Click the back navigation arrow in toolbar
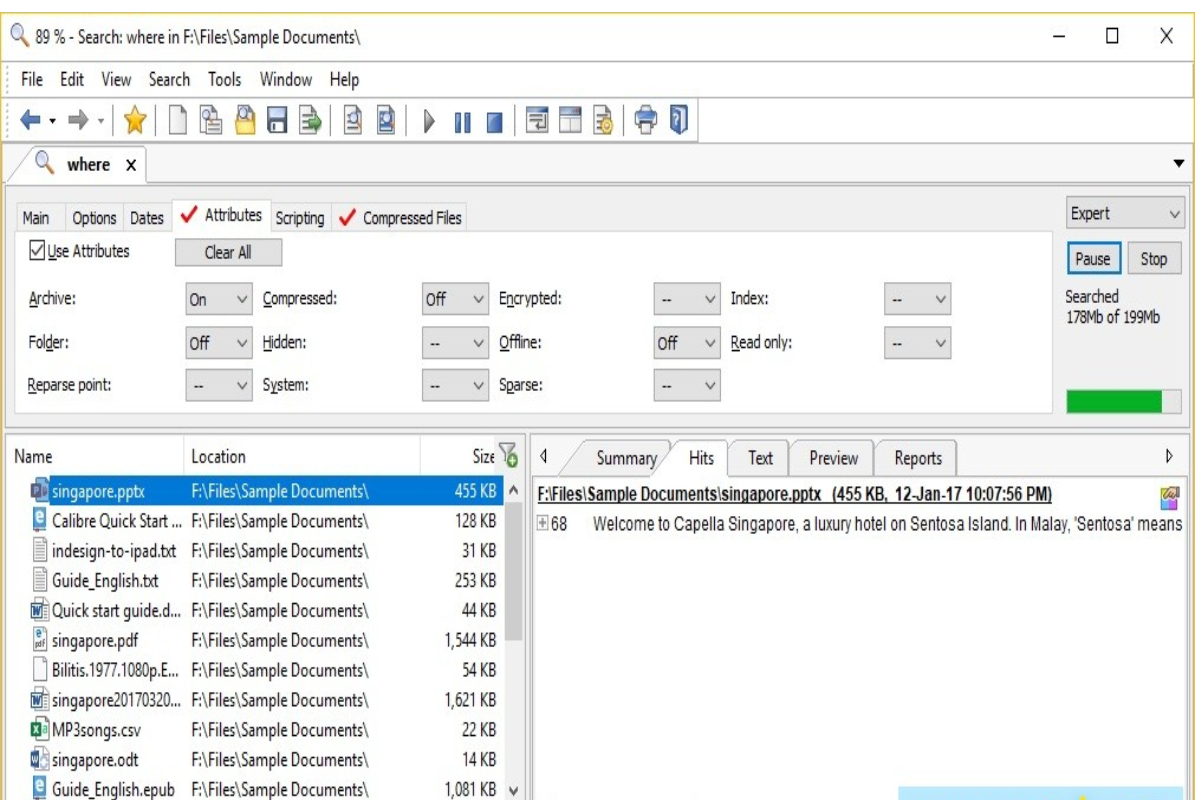This screenshot has height=800, width=1200. pos(30,121)
